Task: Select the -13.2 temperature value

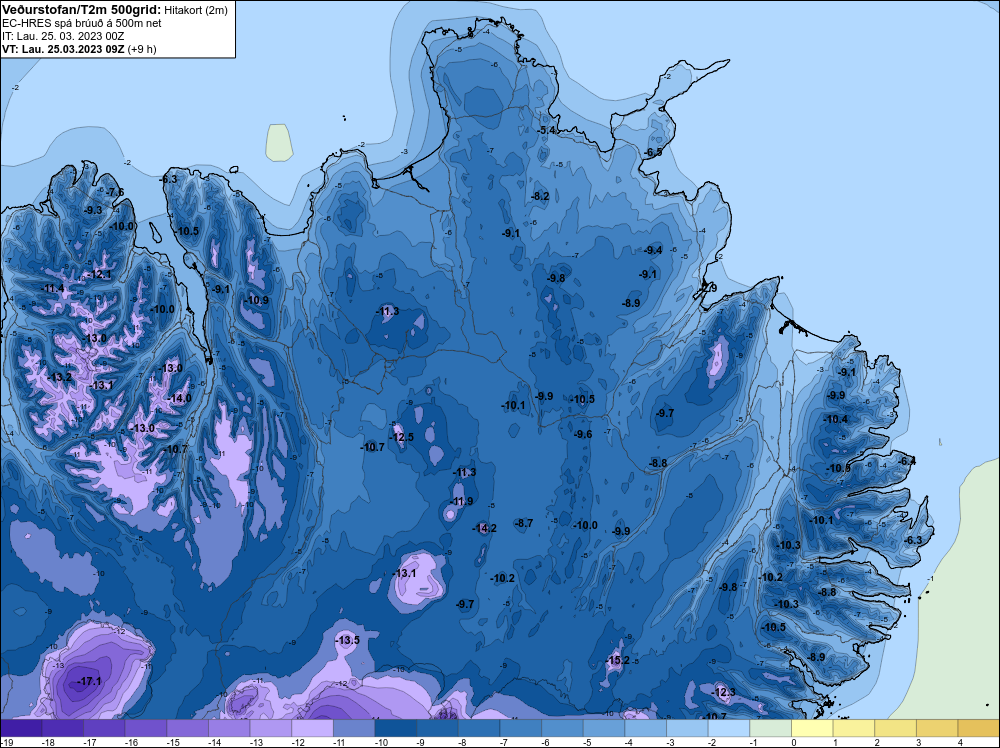Action: coord(60,377)
